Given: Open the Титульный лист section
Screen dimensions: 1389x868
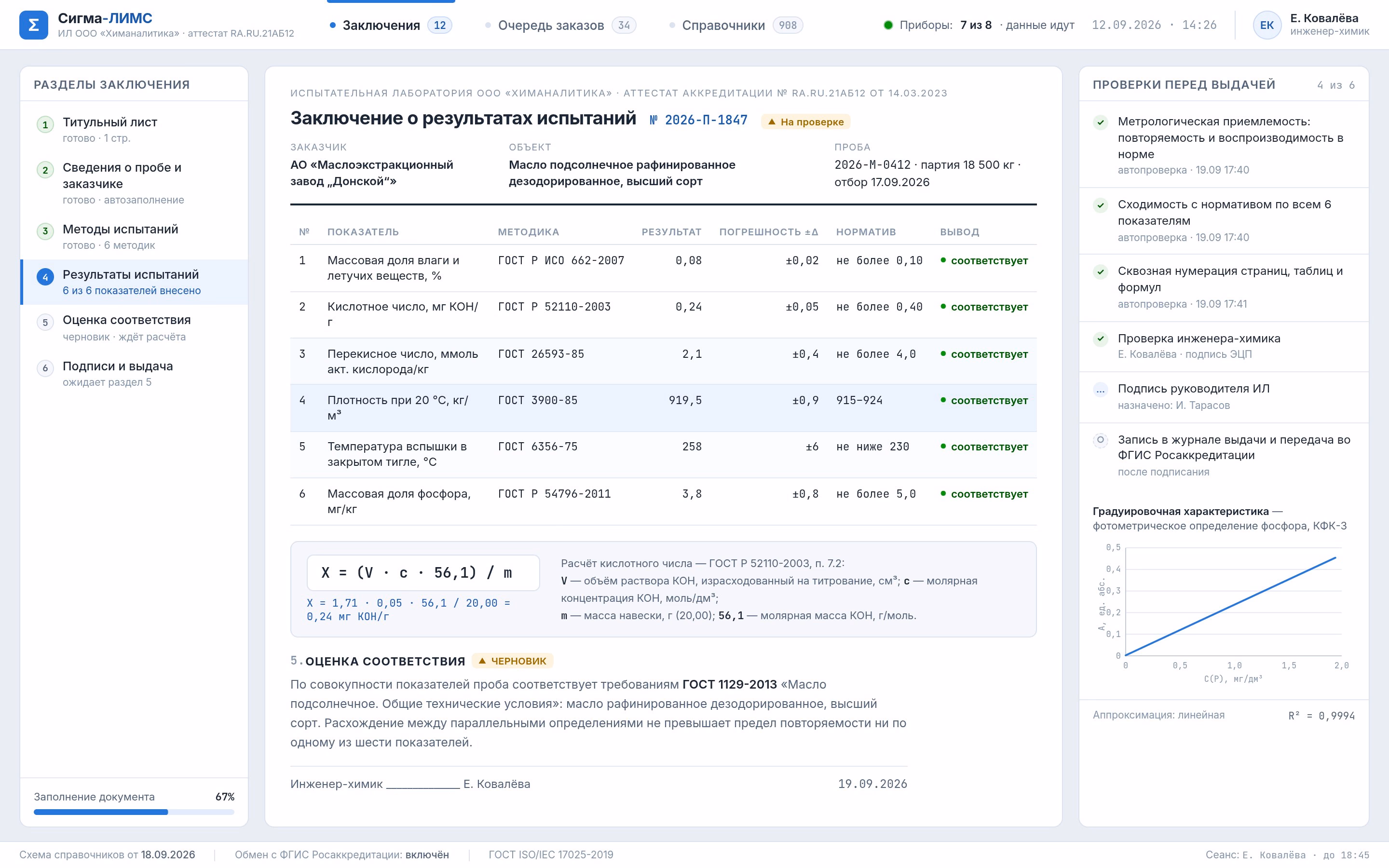Looking at the screenshot, I should click(134, 130).
